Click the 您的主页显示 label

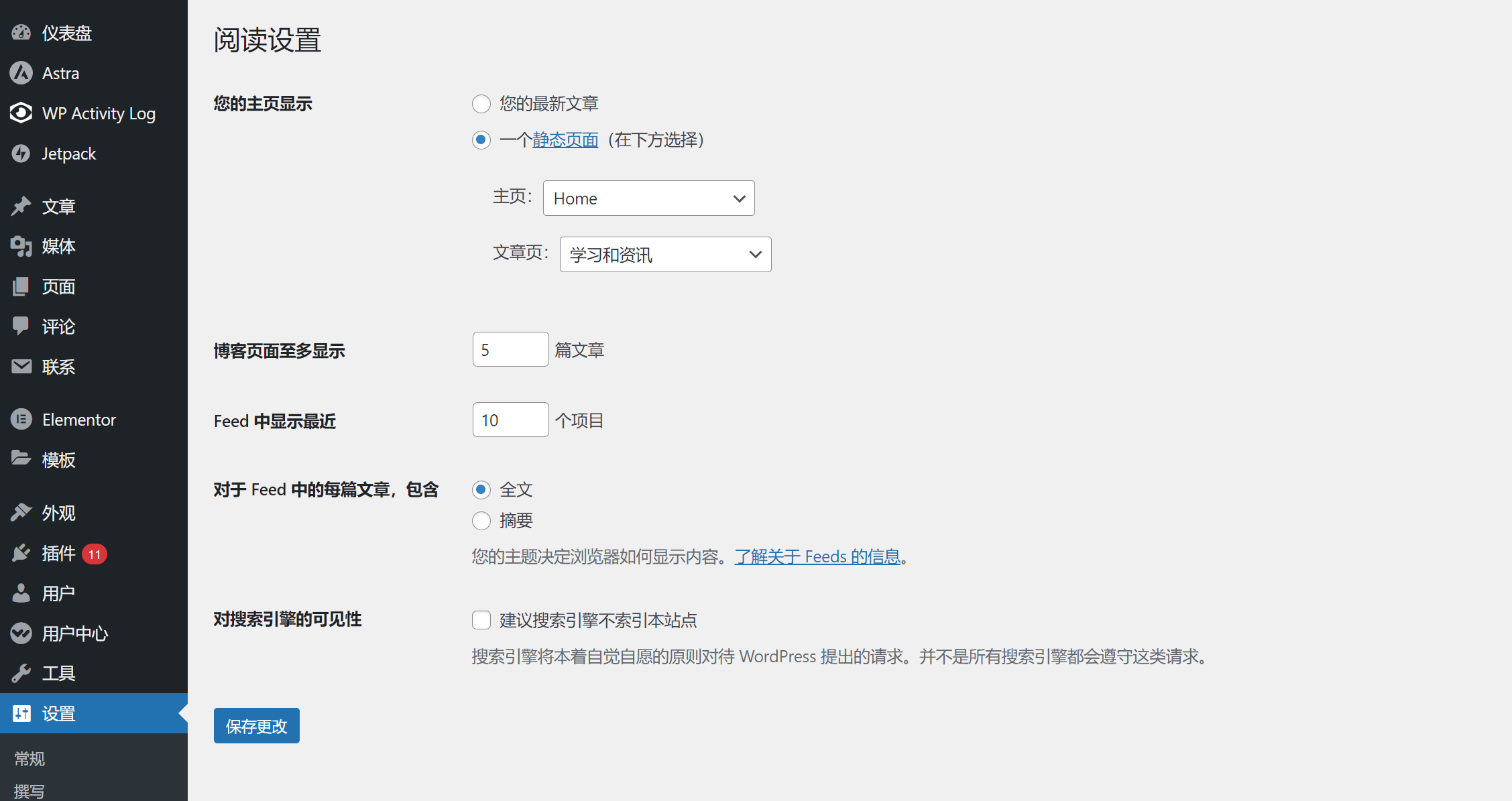(263, 104)
